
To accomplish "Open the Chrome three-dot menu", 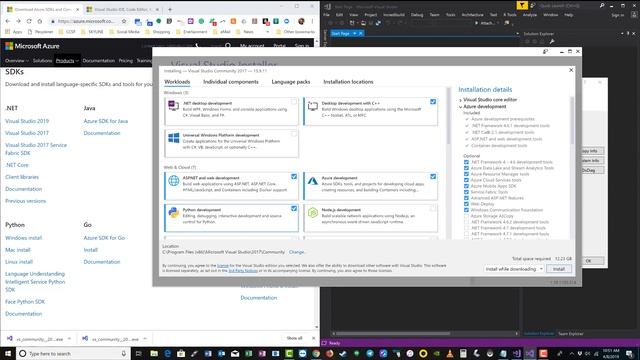I will [x=313, y=21].
